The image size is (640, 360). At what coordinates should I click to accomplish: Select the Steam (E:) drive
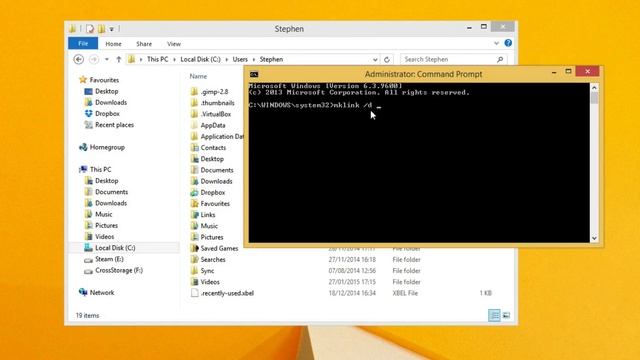(x=109, y=259)
